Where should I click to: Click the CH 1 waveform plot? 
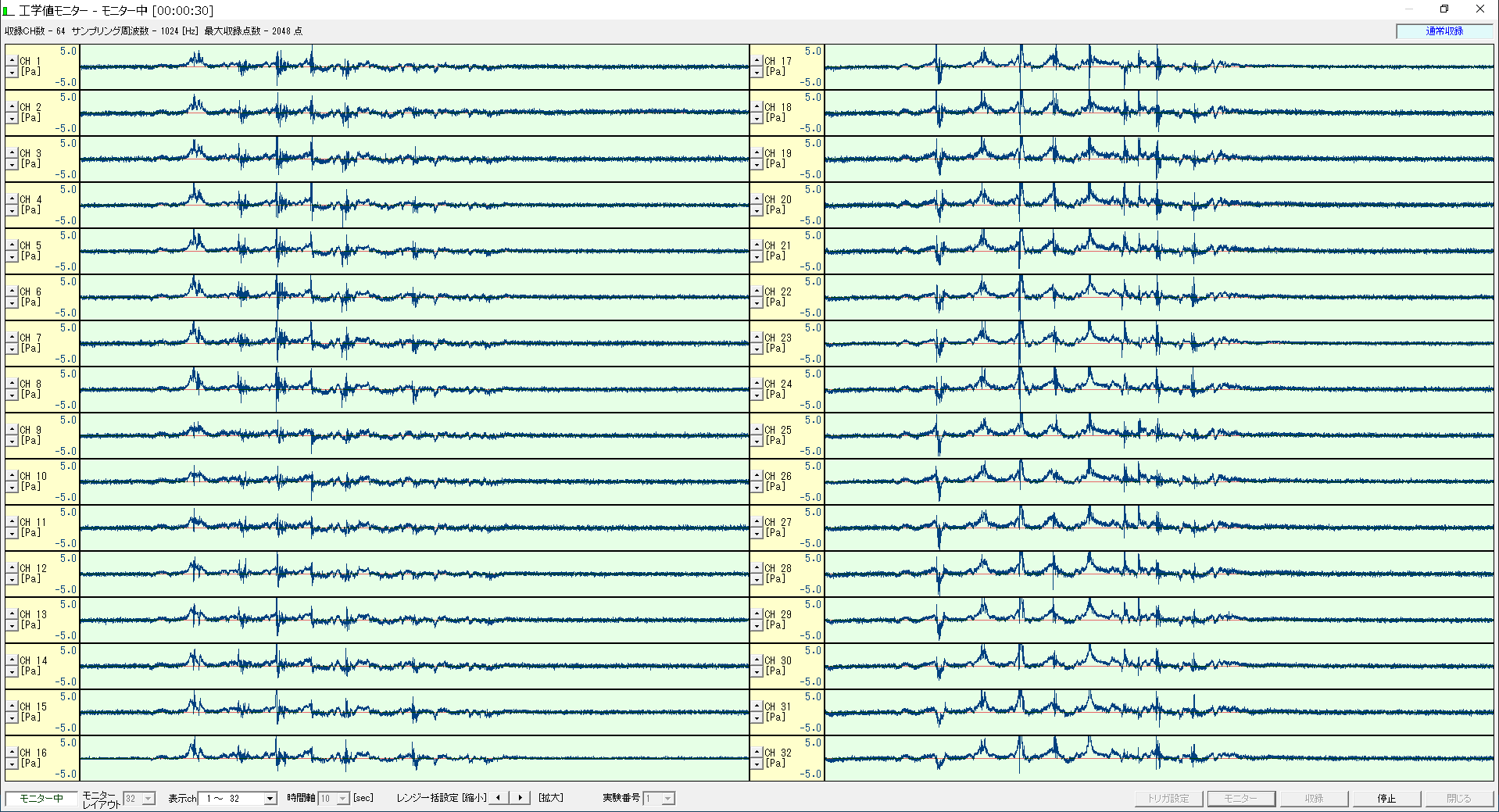click(x=414, y=66)
